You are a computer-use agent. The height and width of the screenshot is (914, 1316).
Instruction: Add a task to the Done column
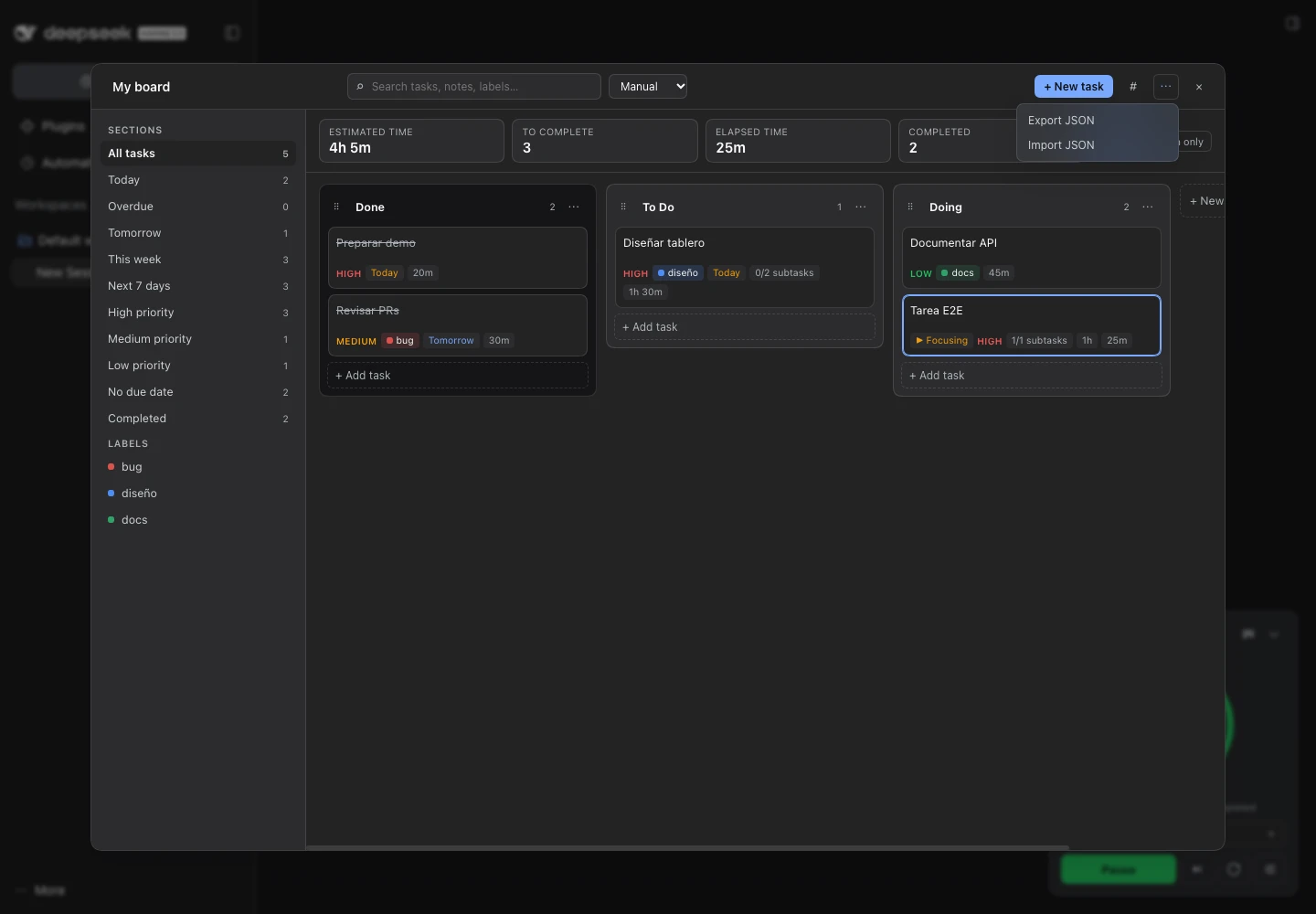click(458, 376)
